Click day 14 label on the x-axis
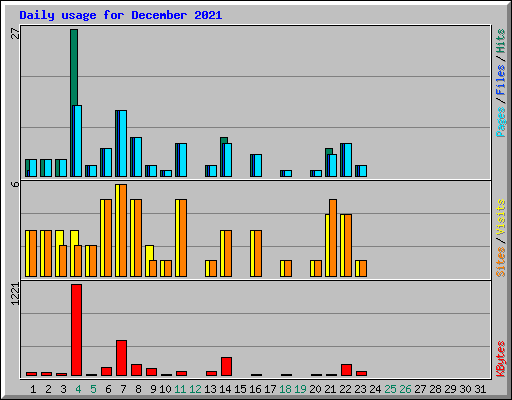 tap(225, 389)
